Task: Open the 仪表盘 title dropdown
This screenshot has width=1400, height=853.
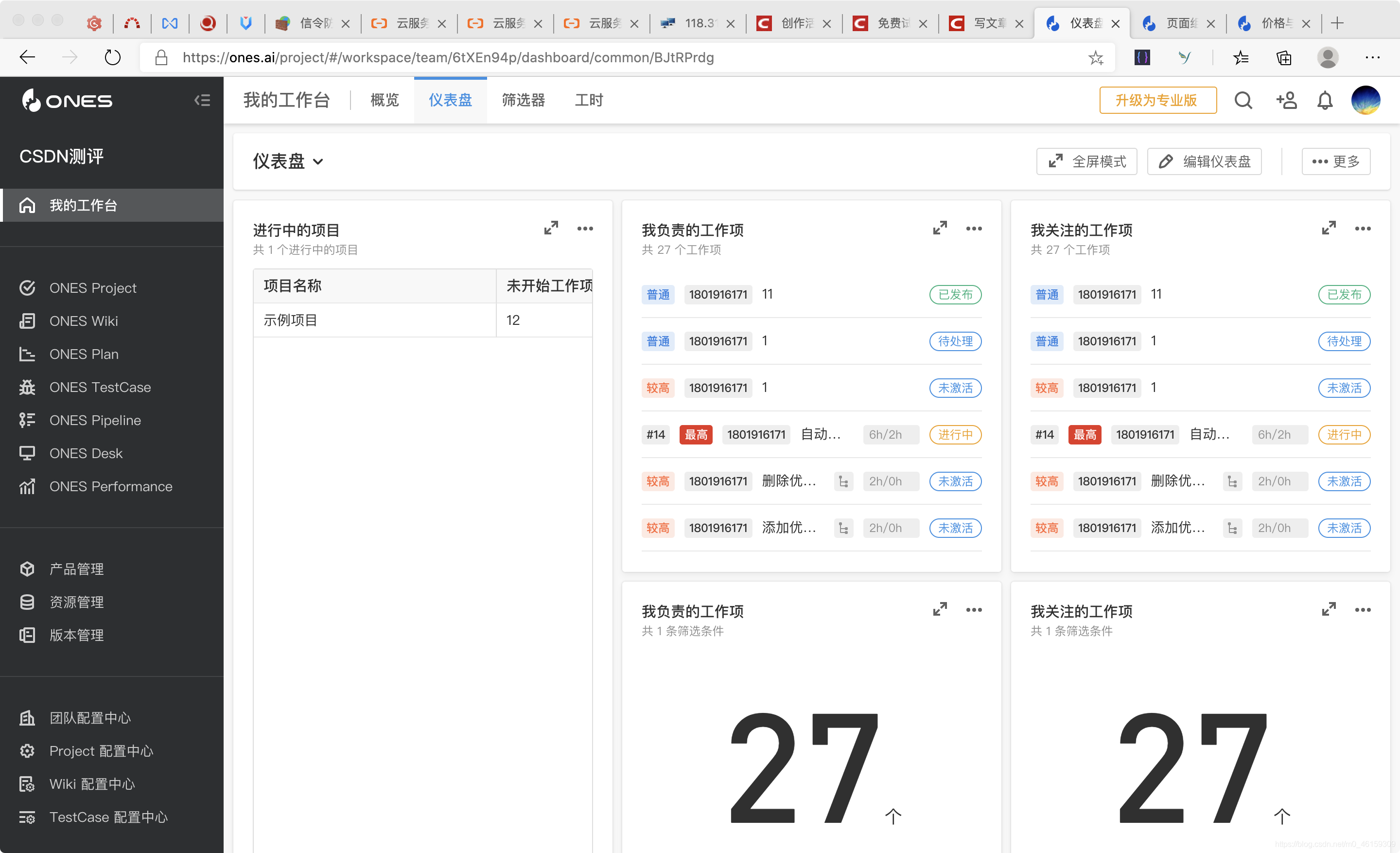Action: pyautogui.click(x=288, y=161)
